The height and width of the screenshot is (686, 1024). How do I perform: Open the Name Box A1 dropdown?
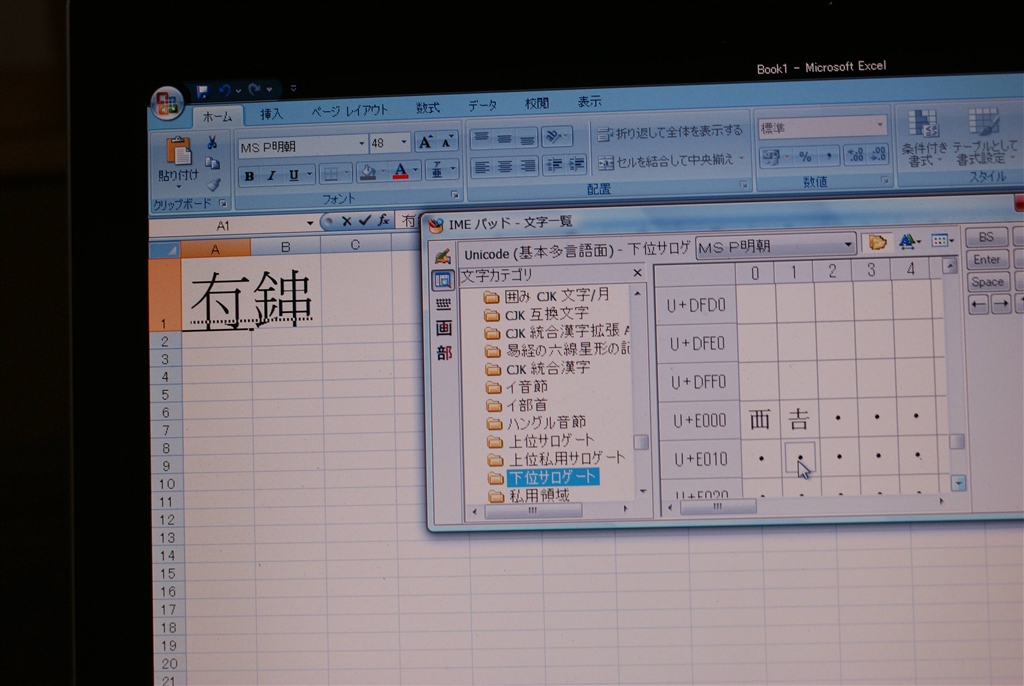(x=310, y=223)
